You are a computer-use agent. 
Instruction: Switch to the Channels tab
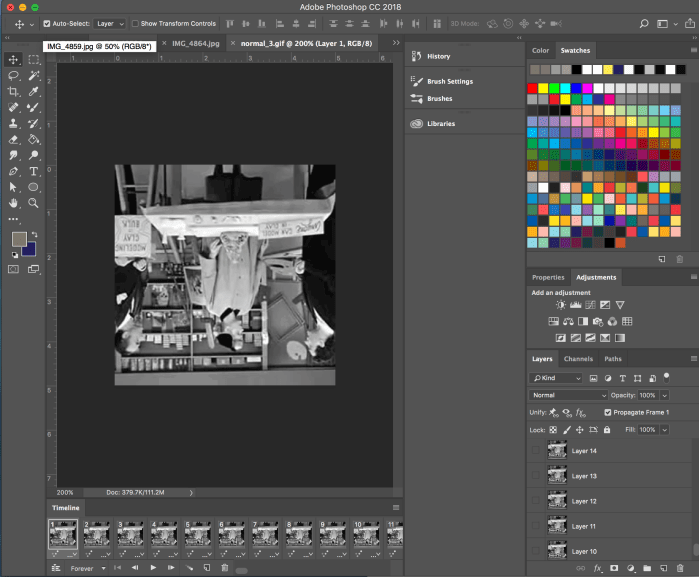[578, 359]
